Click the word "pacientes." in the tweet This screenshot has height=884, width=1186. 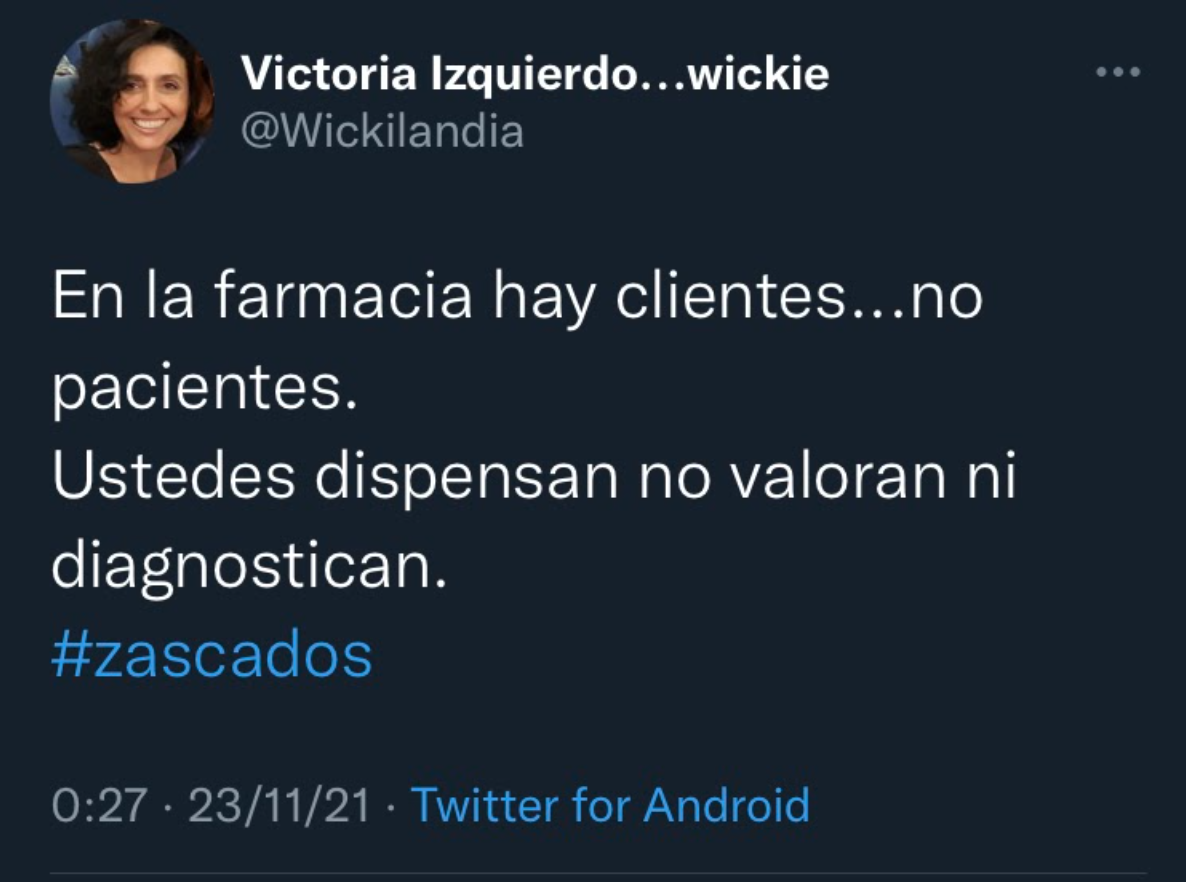(204, 389)
